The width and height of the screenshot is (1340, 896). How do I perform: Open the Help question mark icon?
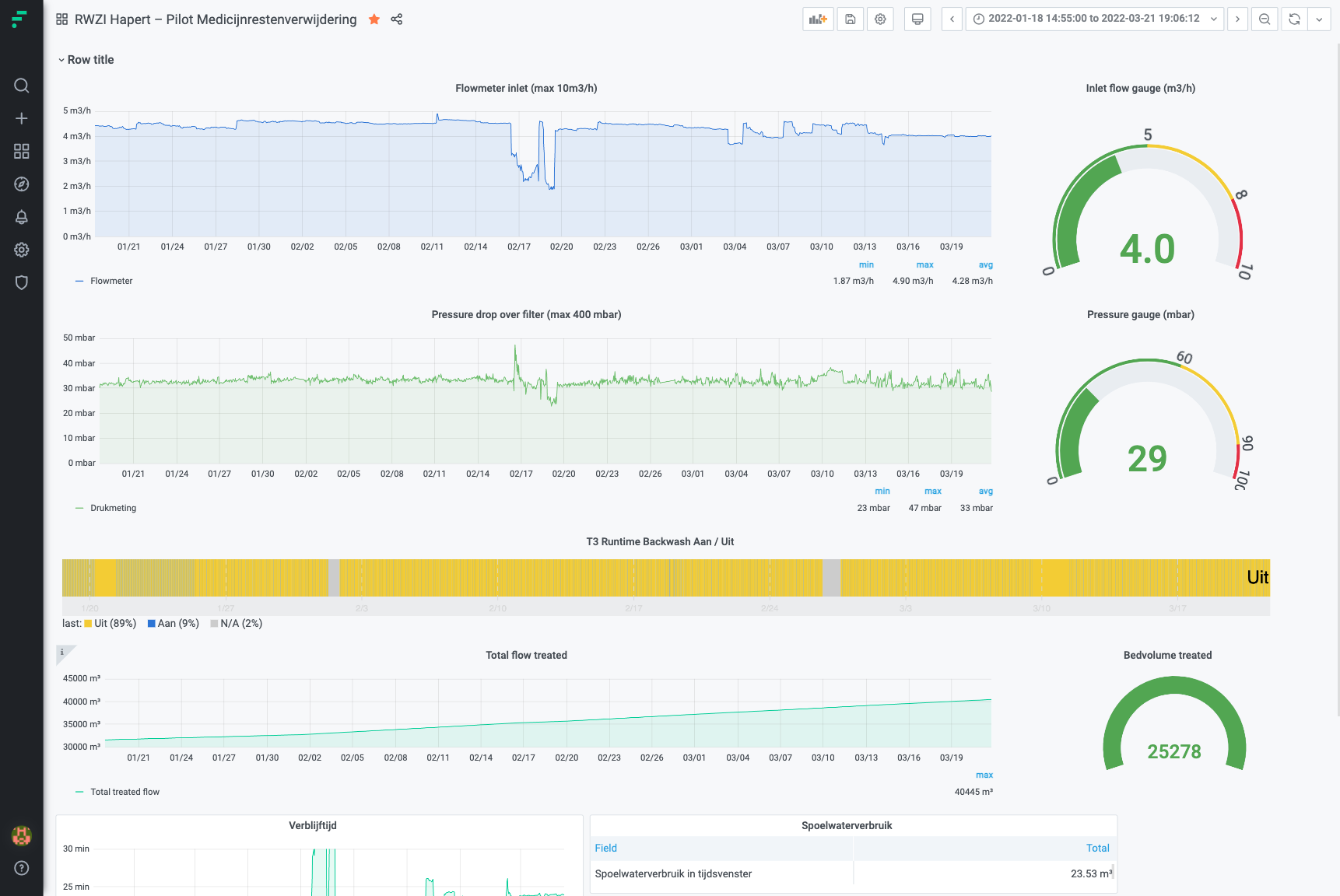coord(22,868)
